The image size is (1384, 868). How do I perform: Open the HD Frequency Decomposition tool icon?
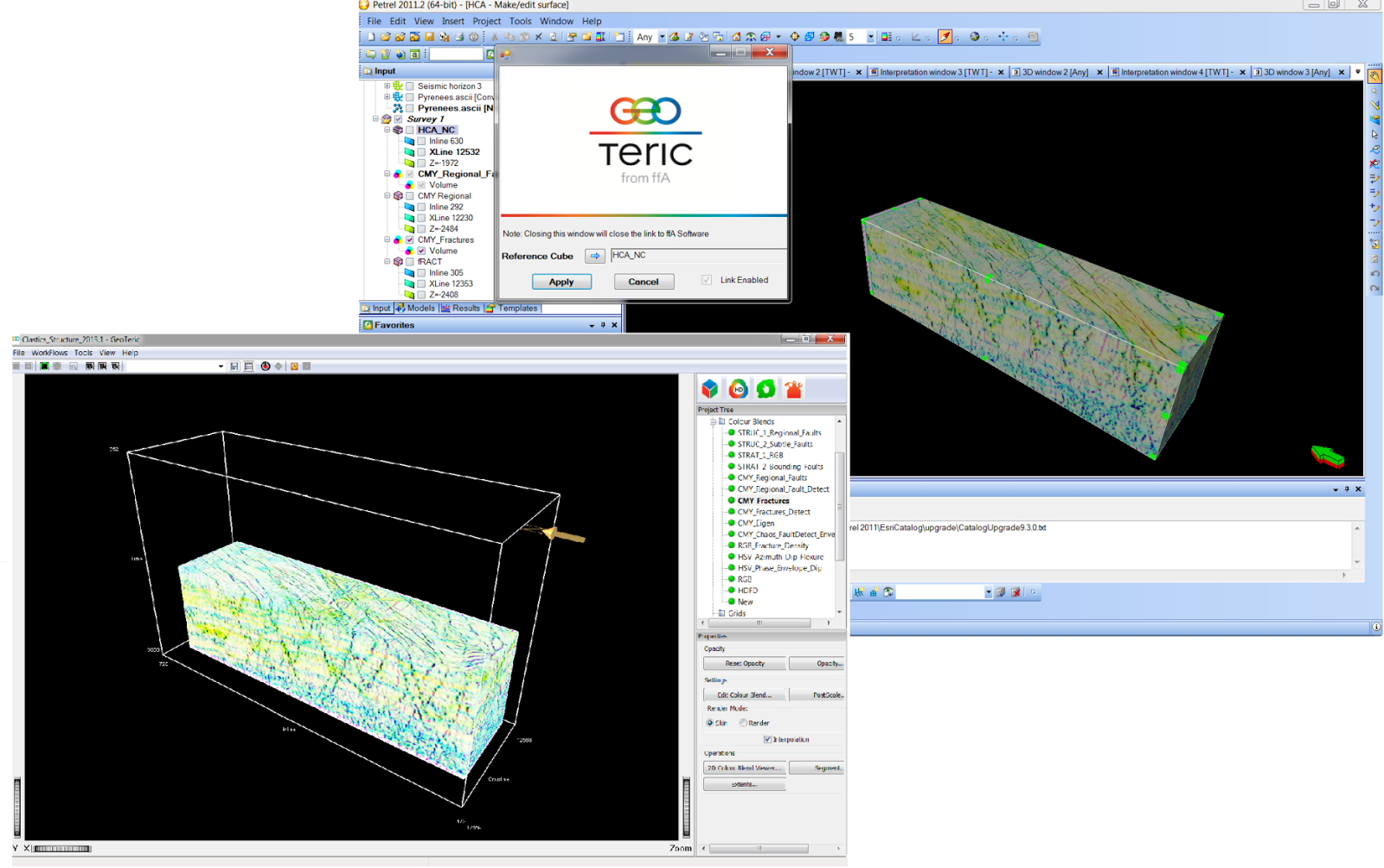pyautogui.click(x=738, y=389)
